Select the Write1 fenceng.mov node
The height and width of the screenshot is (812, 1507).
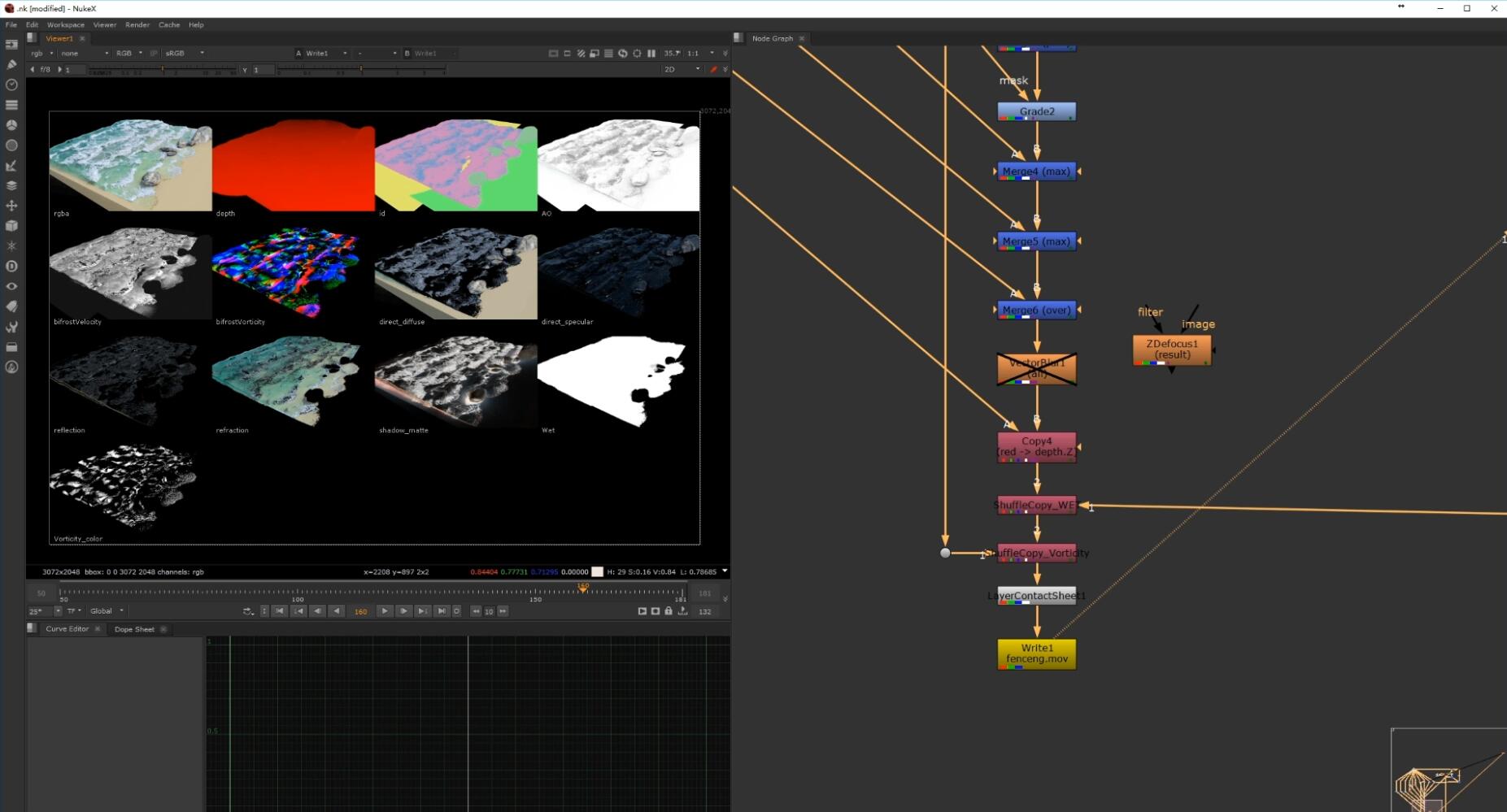[x=1037, y=654]
